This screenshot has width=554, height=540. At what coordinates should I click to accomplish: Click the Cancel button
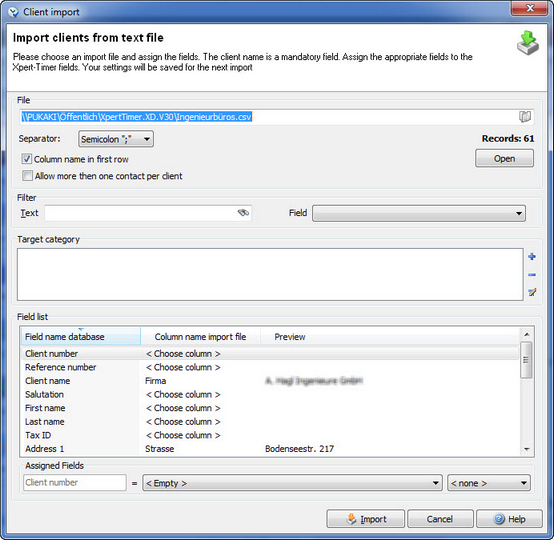pyautogui.click(x=440, y=519)
